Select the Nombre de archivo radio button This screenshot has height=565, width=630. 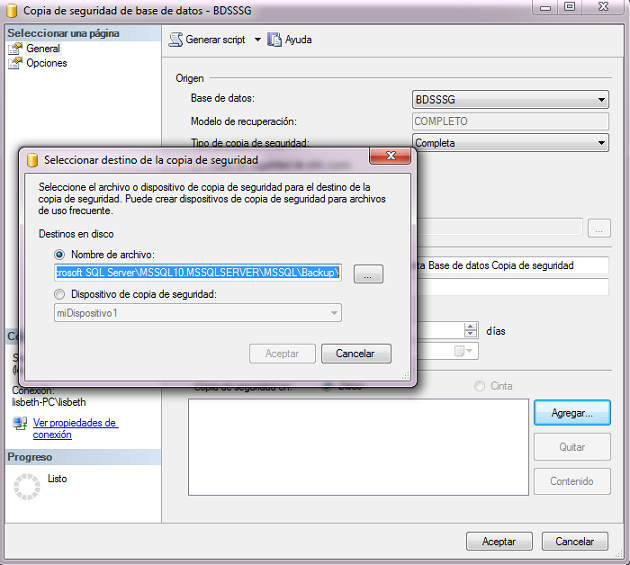(x=60, y=255)
